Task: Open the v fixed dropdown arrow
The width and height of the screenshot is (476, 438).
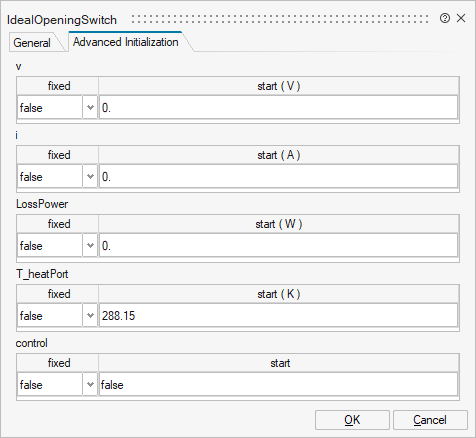Action: click(90, 107)
